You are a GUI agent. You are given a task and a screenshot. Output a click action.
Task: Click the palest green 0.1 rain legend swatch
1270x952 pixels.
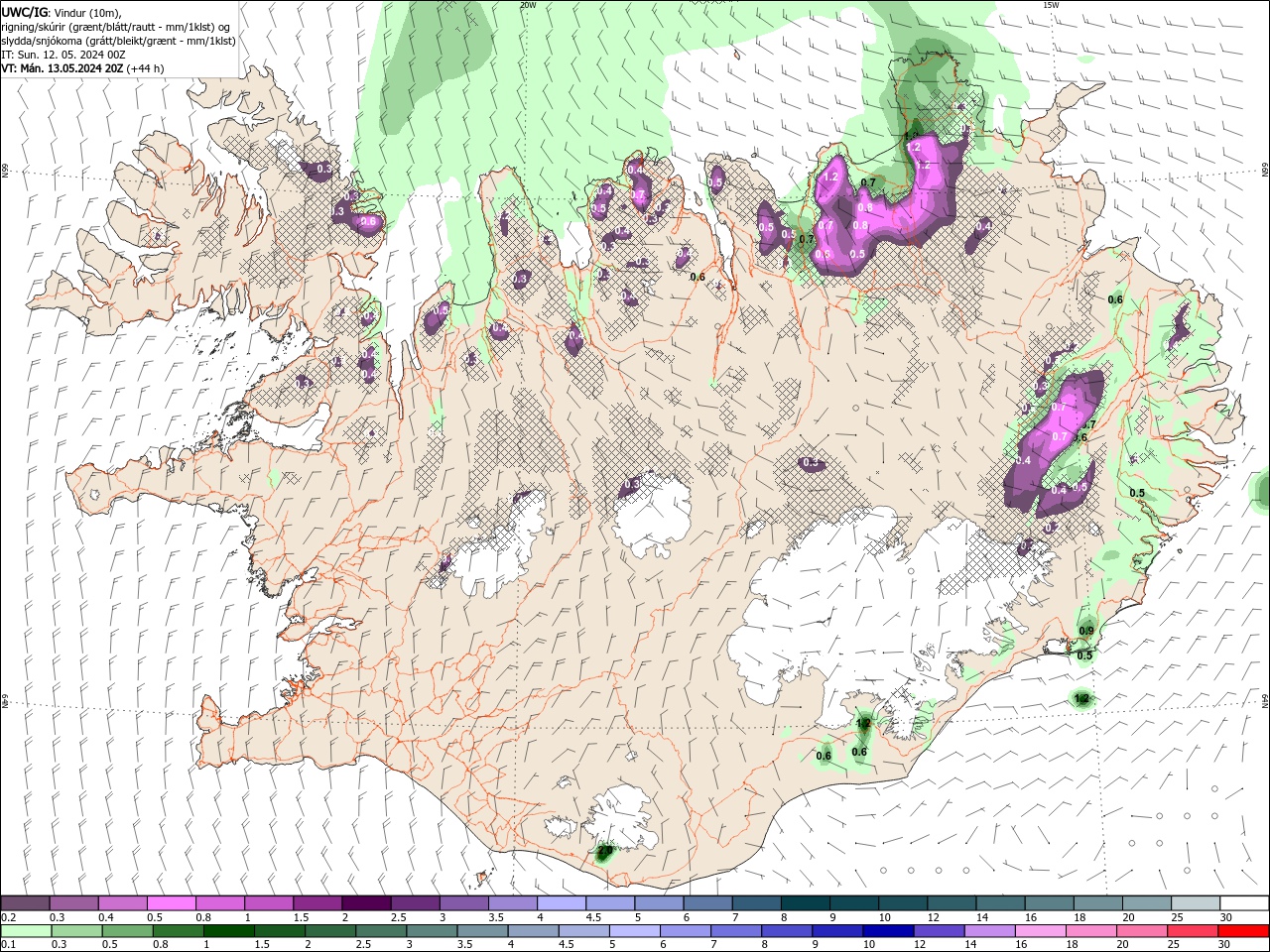(26, 931)
